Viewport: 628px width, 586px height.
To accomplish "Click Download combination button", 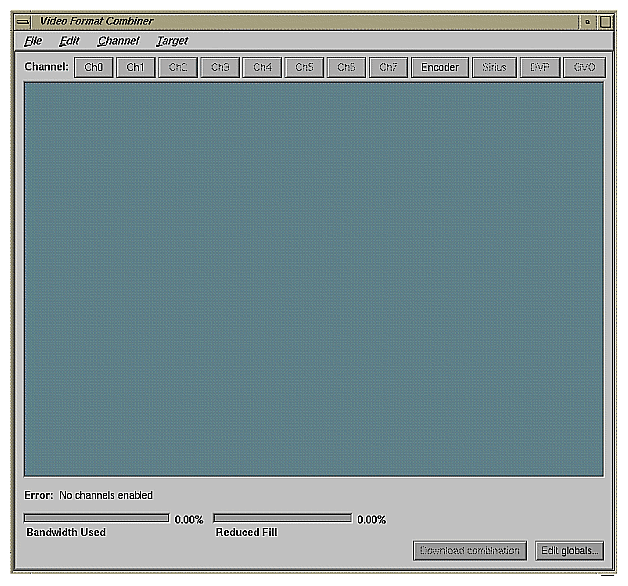I will (470, 551).
